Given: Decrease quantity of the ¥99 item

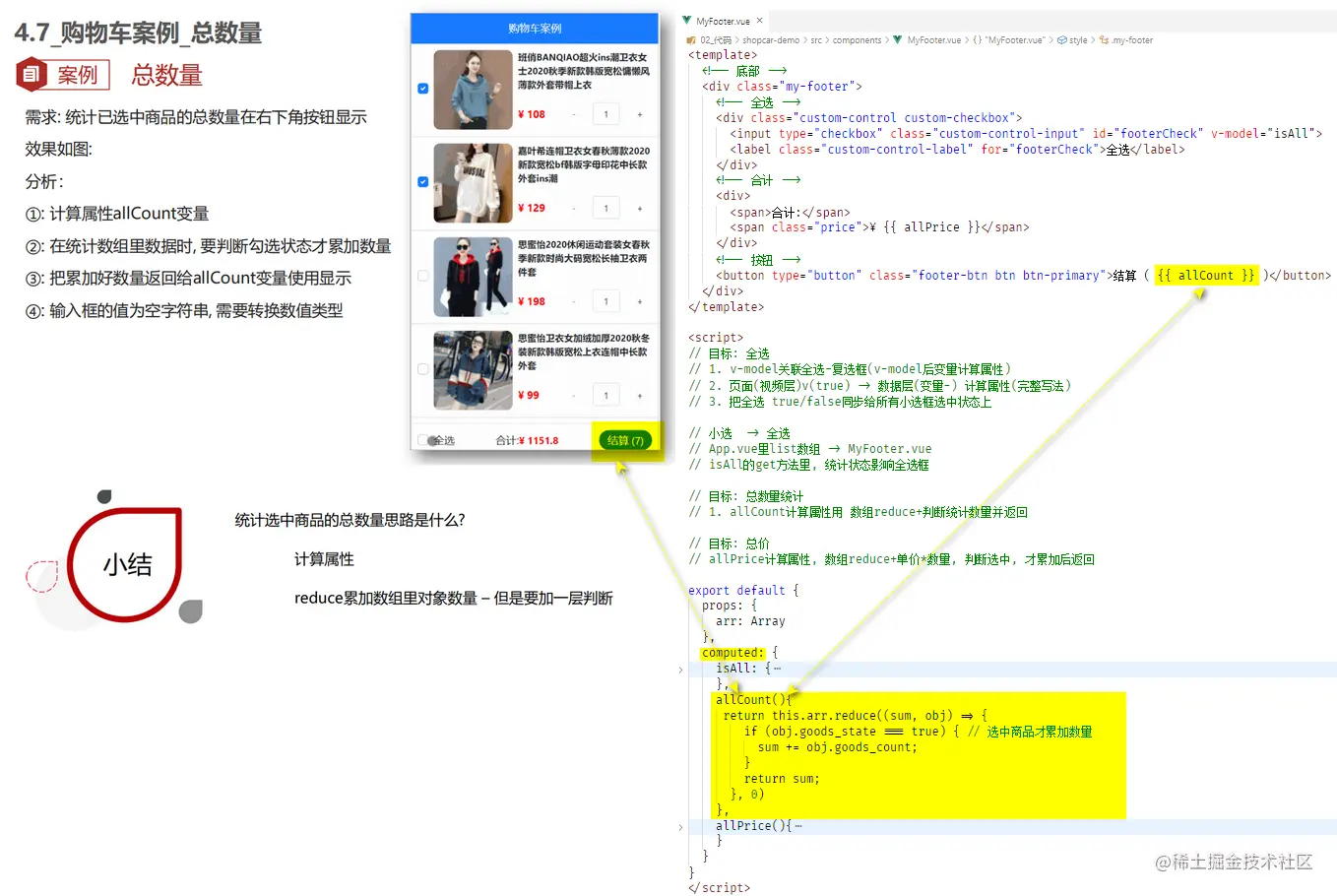Looking at the screenshot, I should (x=574, y=395).
